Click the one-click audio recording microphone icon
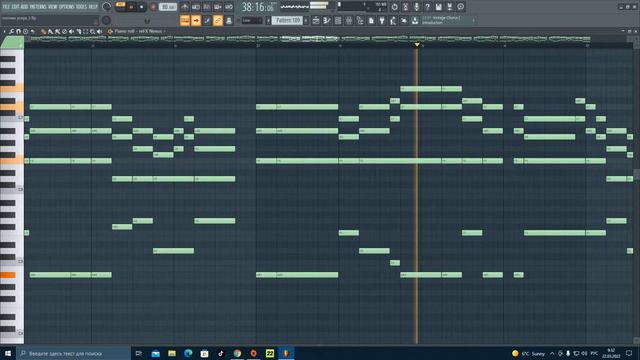This screenshot has width=640, height=360. (416, 7)
